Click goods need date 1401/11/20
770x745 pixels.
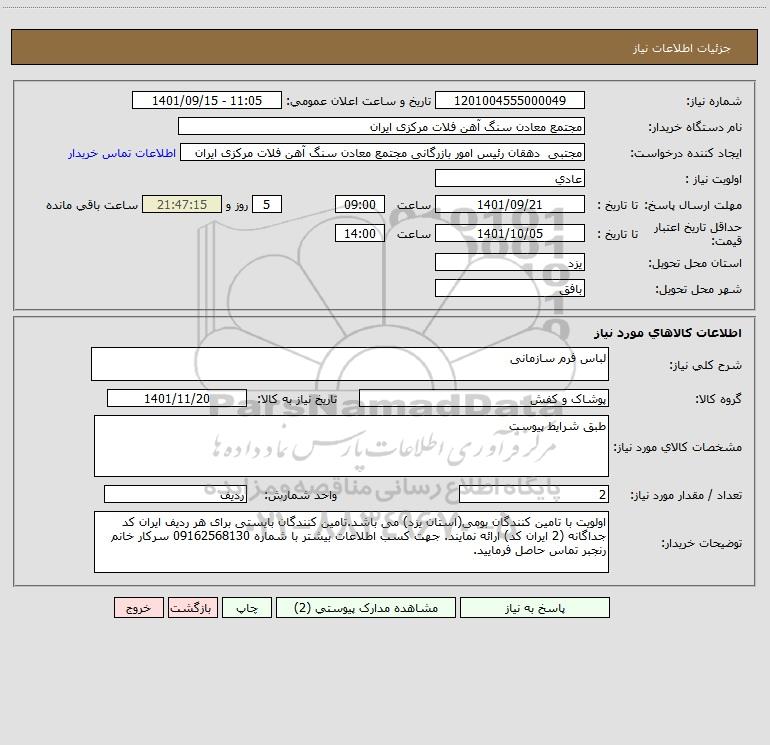click(x=177, y=398)
